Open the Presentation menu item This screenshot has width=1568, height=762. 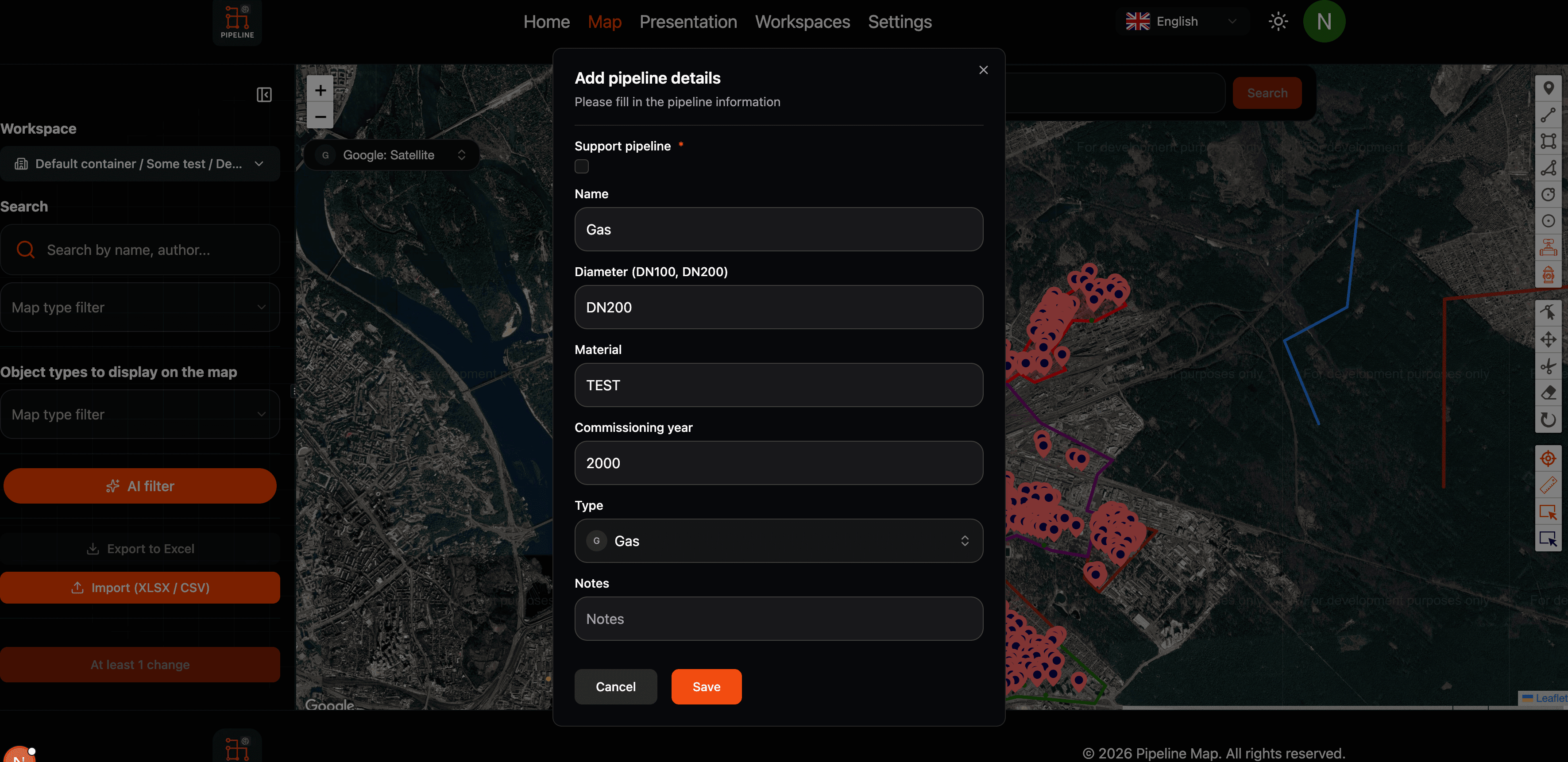pyautogui.click(x=688, y=22)
